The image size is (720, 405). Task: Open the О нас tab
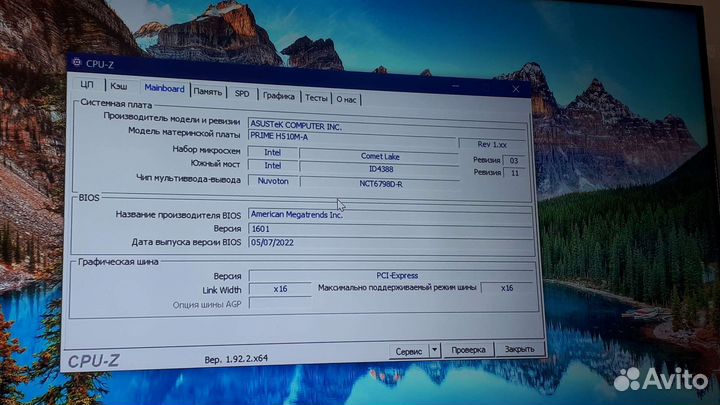(x=346, y=99)
